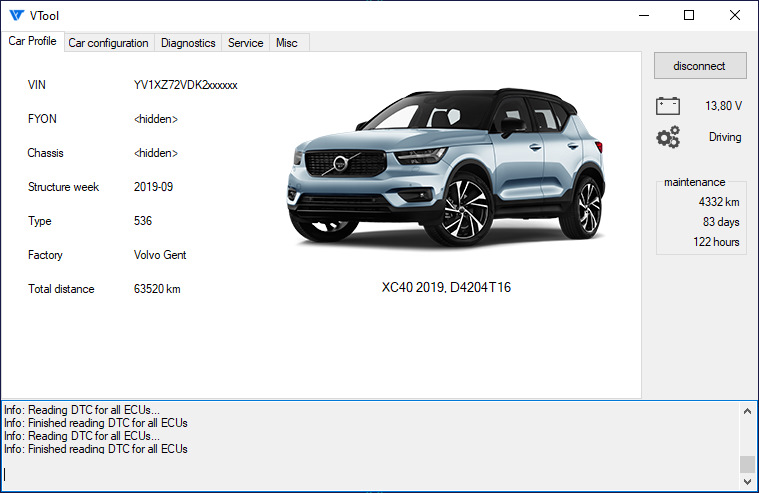This screenshot has width=759, height=493.
Task: Click the Type field label
Action: coord(40,221)
